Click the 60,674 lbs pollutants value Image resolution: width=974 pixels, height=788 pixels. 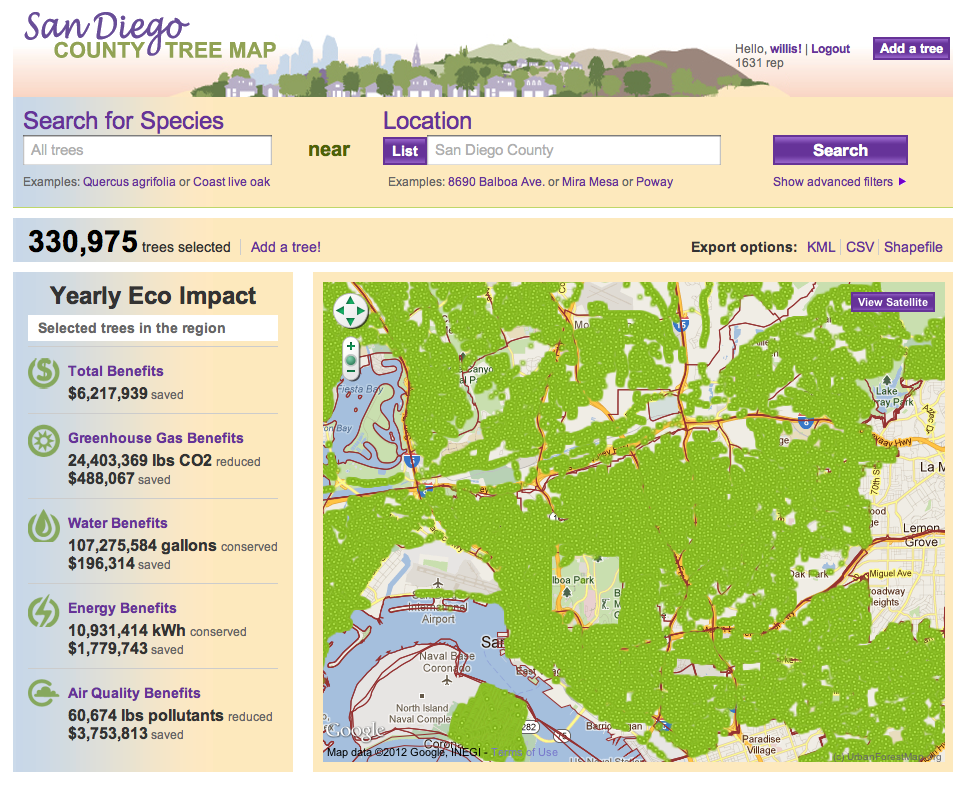(x=145, y=716)
